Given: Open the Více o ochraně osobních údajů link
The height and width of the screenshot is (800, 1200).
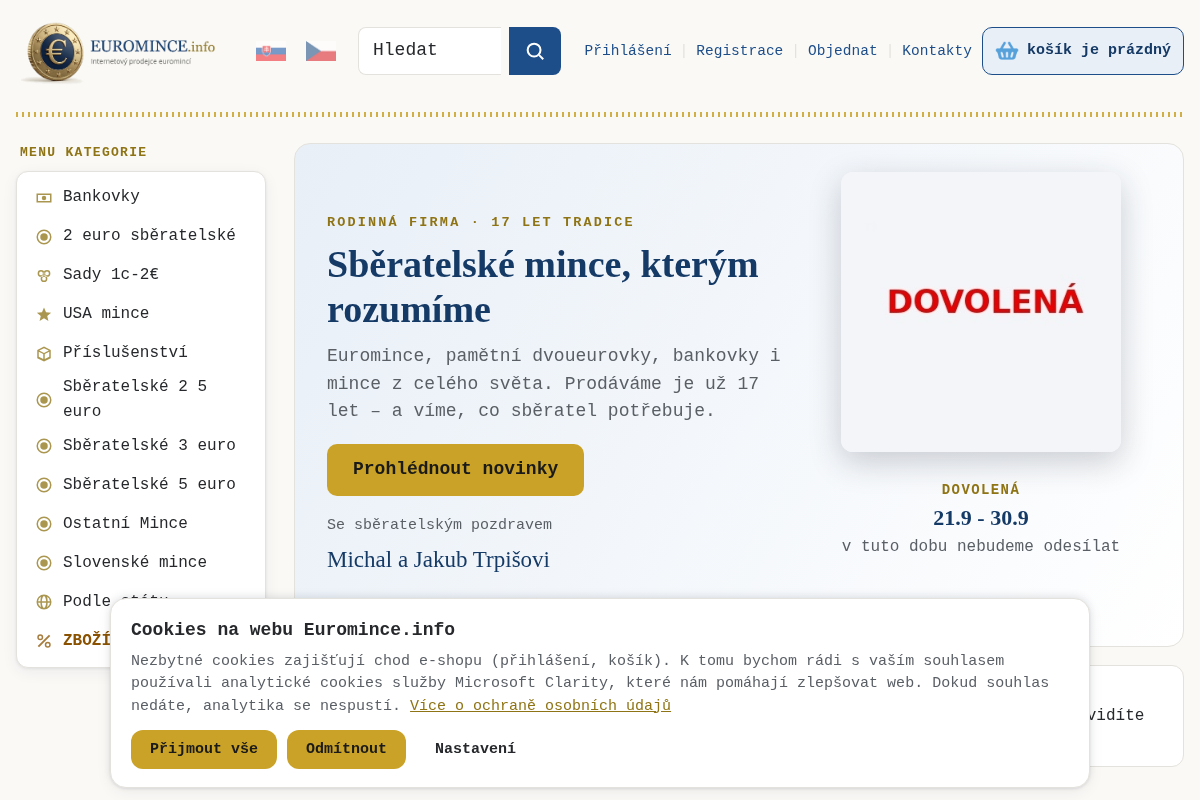Looking at the screenshot, I should click(540, 706).
